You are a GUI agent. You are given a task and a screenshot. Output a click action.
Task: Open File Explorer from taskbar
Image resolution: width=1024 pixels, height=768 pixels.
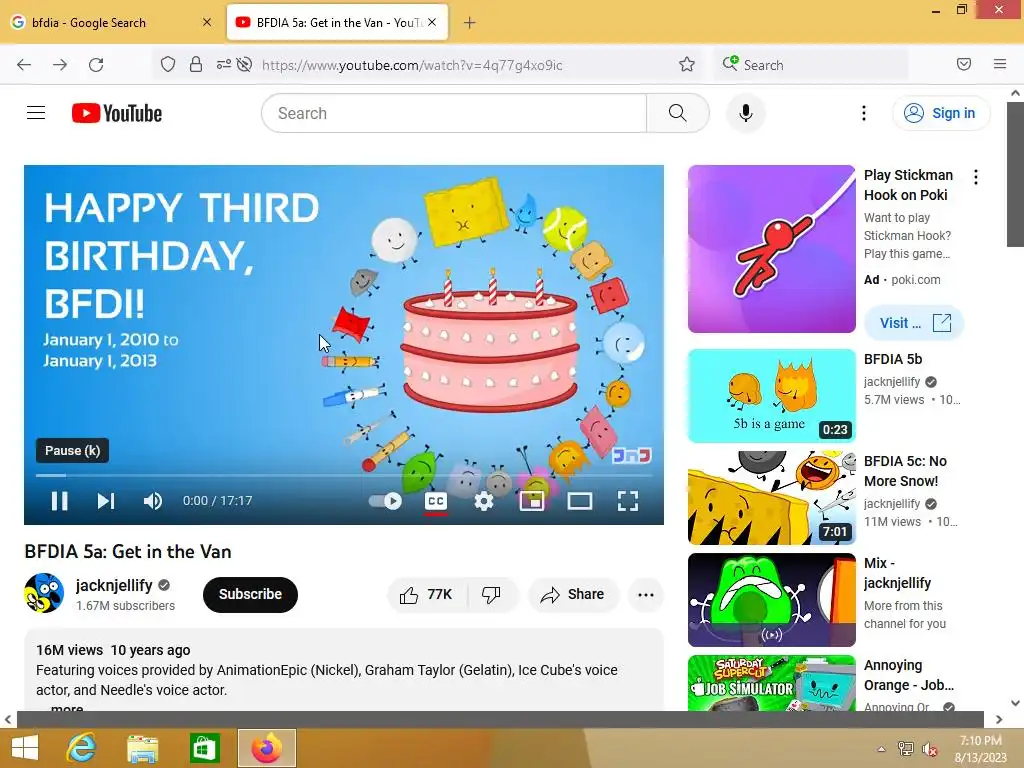[142, 748]
